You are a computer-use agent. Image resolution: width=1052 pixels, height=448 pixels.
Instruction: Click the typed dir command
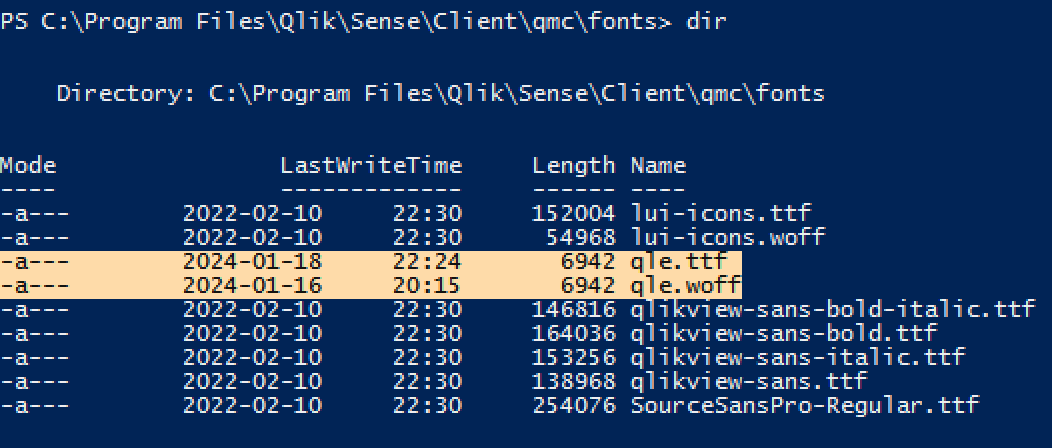pos(705,22)
